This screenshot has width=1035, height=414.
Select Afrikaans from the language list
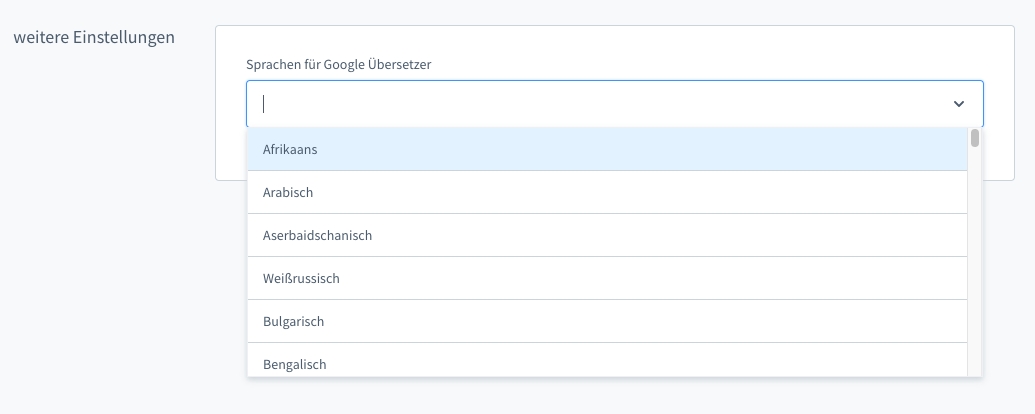click(290, 149)
